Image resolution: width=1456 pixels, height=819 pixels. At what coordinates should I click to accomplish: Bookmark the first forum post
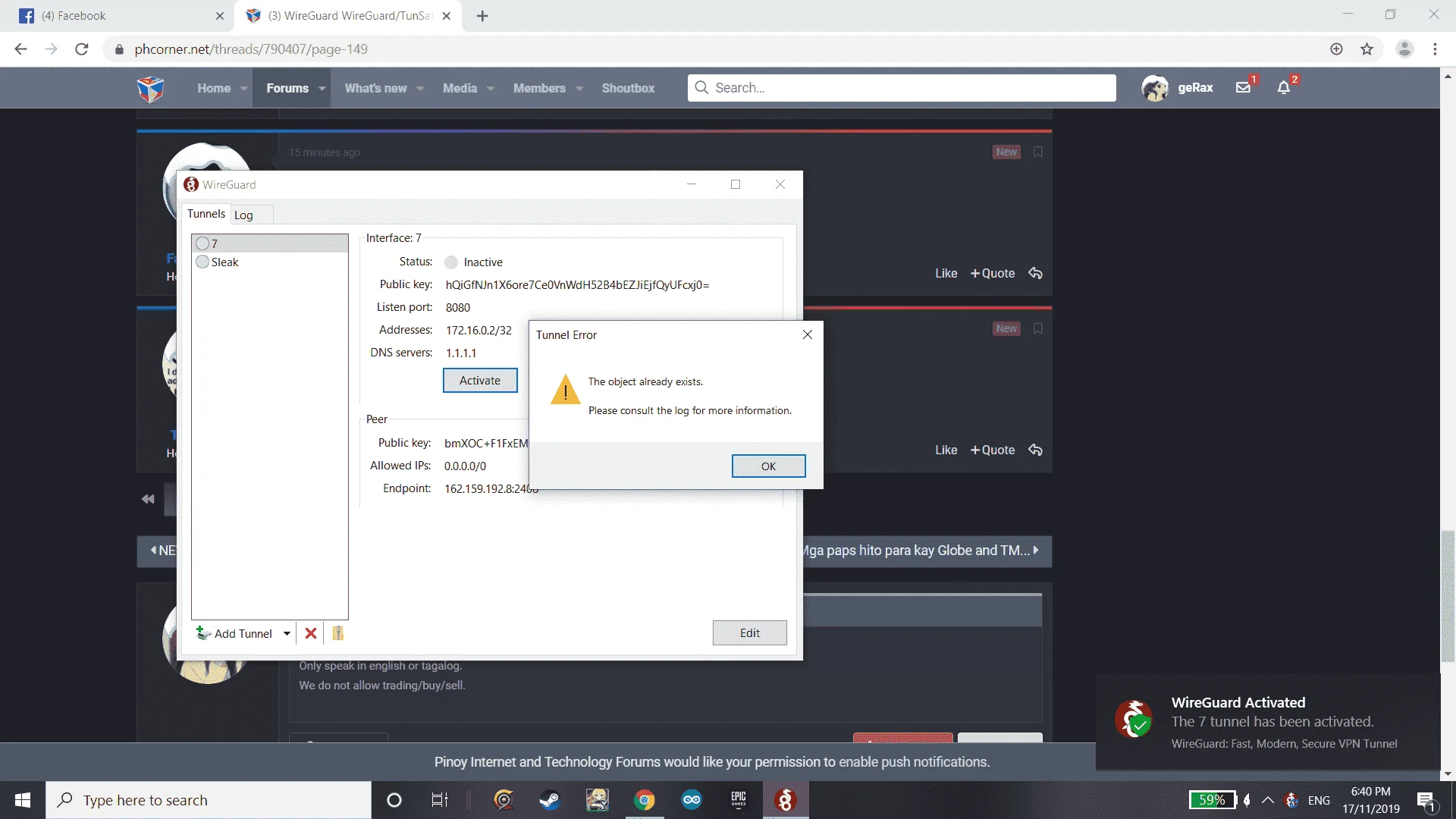pos(1038,152)
